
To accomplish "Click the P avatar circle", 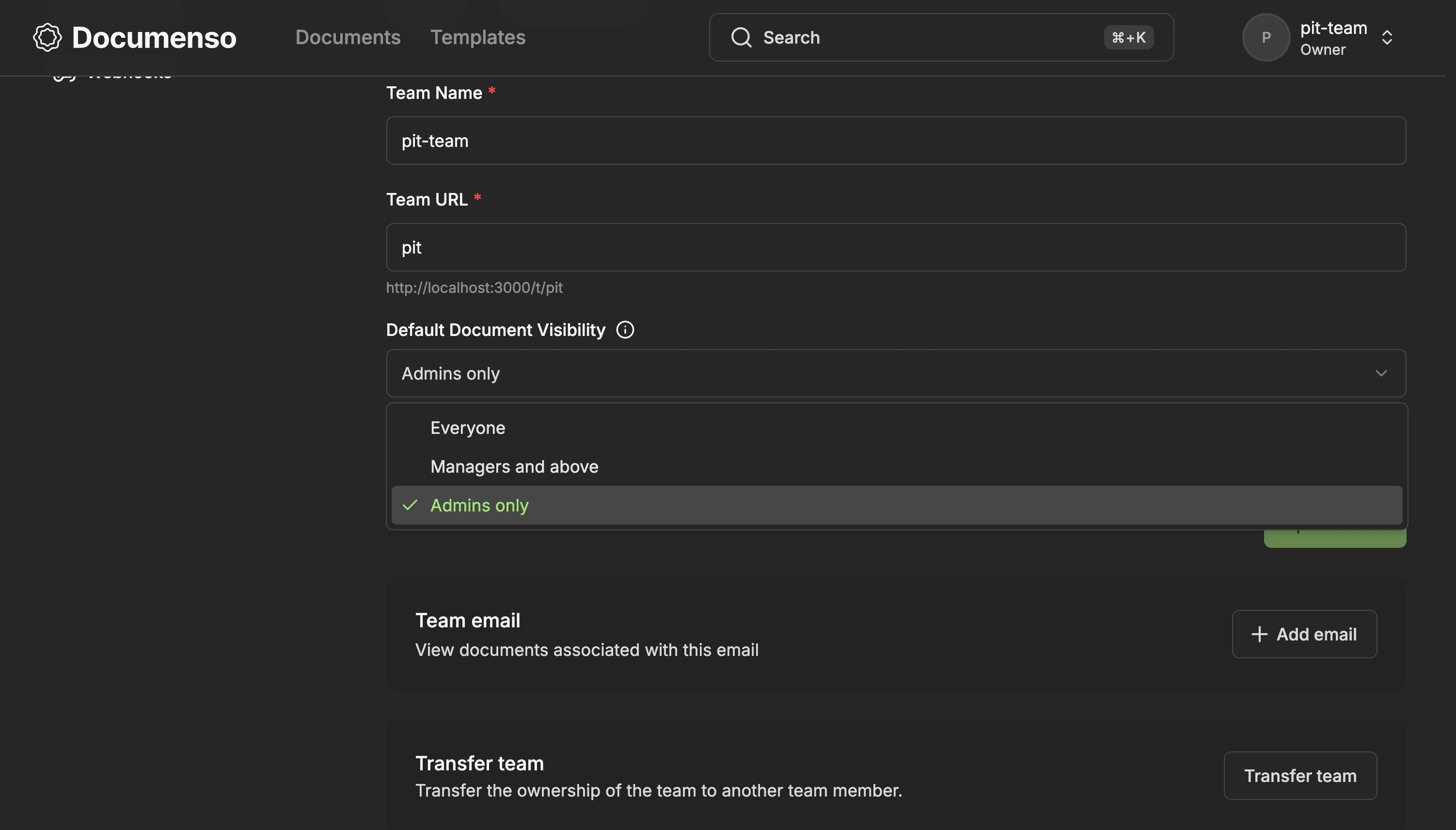I will click(x=1266, y=38).
